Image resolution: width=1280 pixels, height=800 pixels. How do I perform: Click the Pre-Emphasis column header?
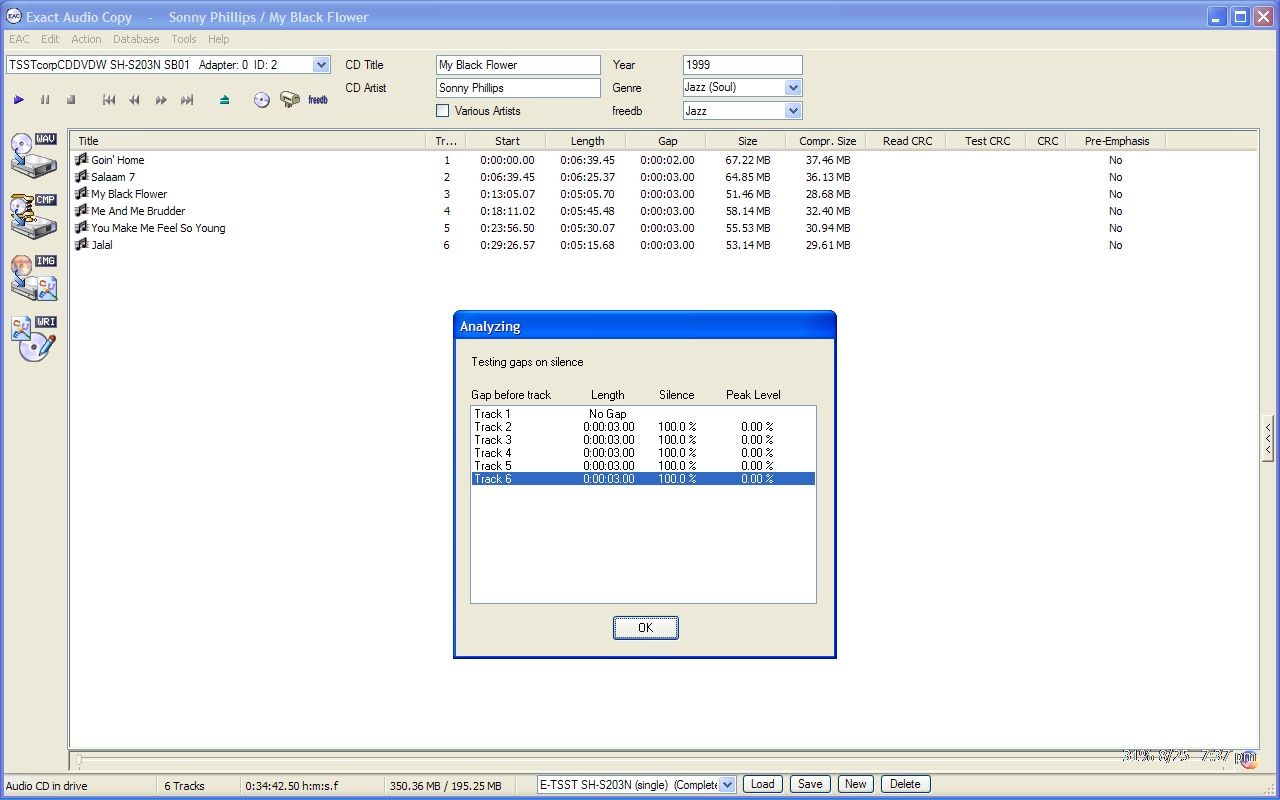(1116, 141)
